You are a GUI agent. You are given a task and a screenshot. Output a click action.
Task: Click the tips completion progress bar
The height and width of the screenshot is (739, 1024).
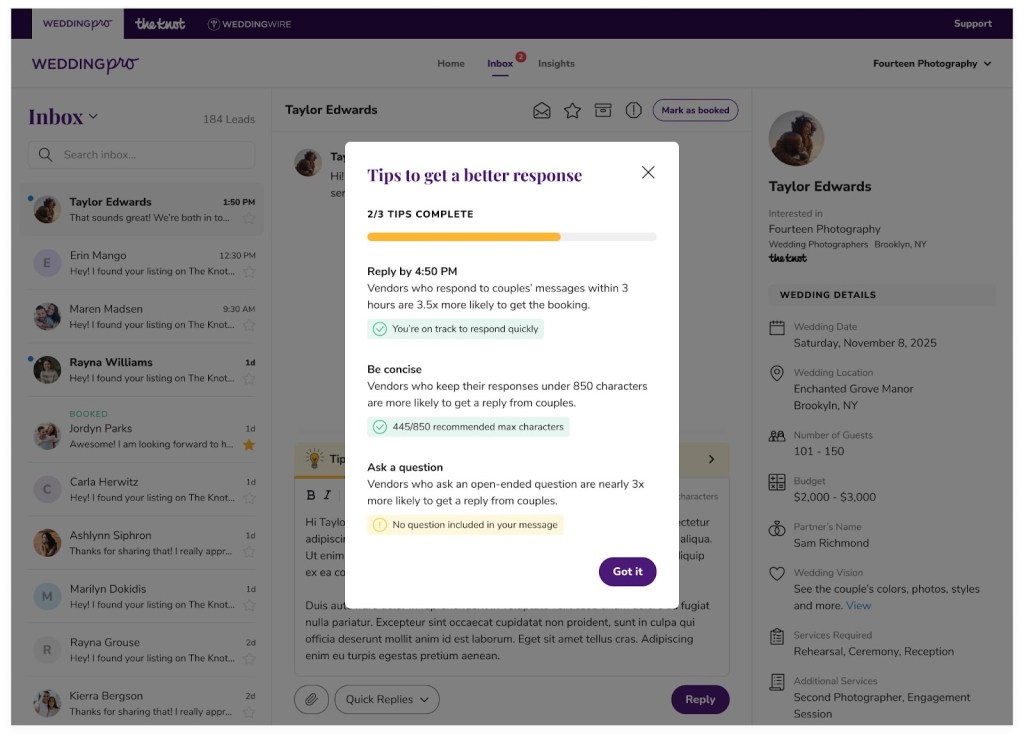coord(511,237)
